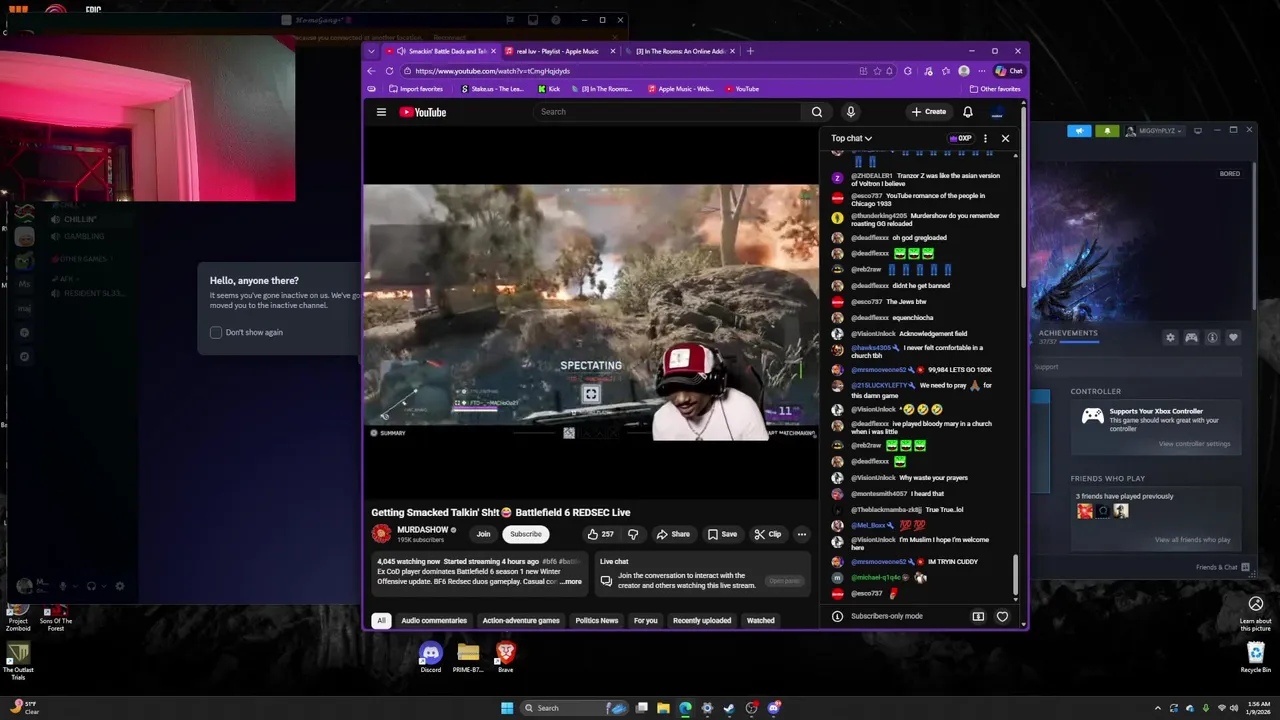Screen dimensions: 1280x720
Task: Expand the browser tab list chevron
Action: (371, 51)
